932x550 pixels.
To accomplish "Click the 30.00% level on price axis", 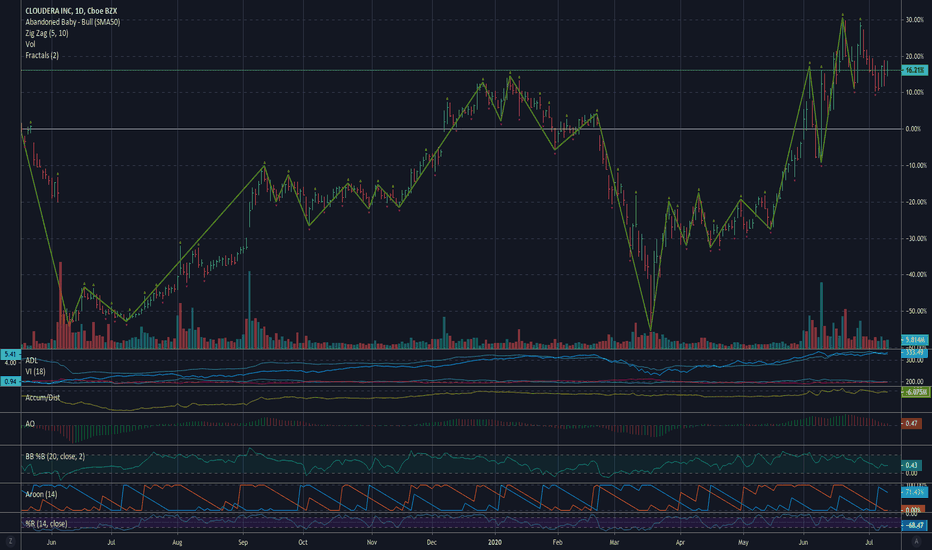I will [x=915, y=20].
